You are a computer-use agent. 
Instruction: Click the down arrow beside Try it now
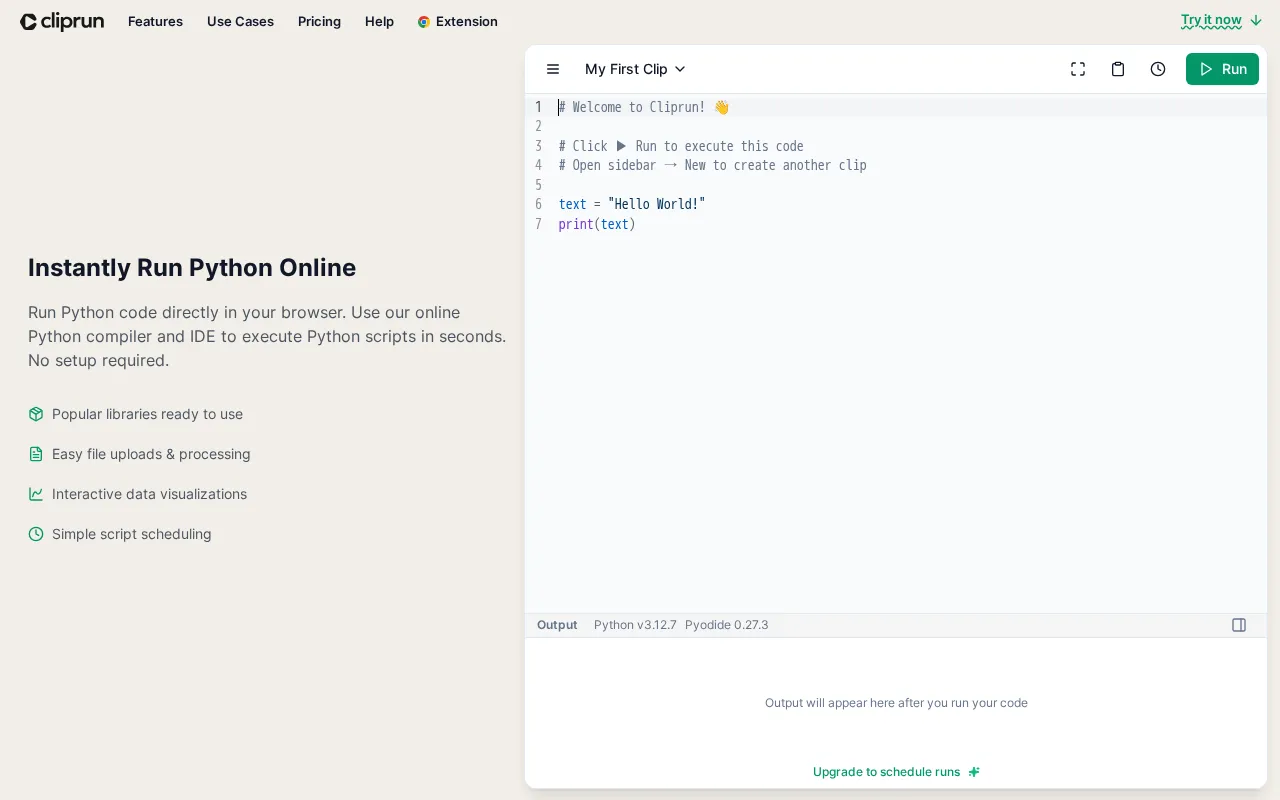1256,20
